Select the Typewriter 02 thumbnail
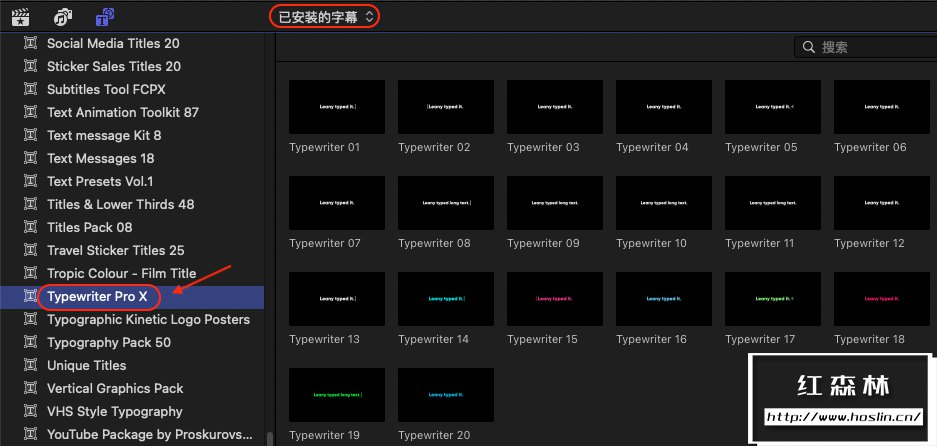Screen dimensions: 937x446 (x=446, y=107)
